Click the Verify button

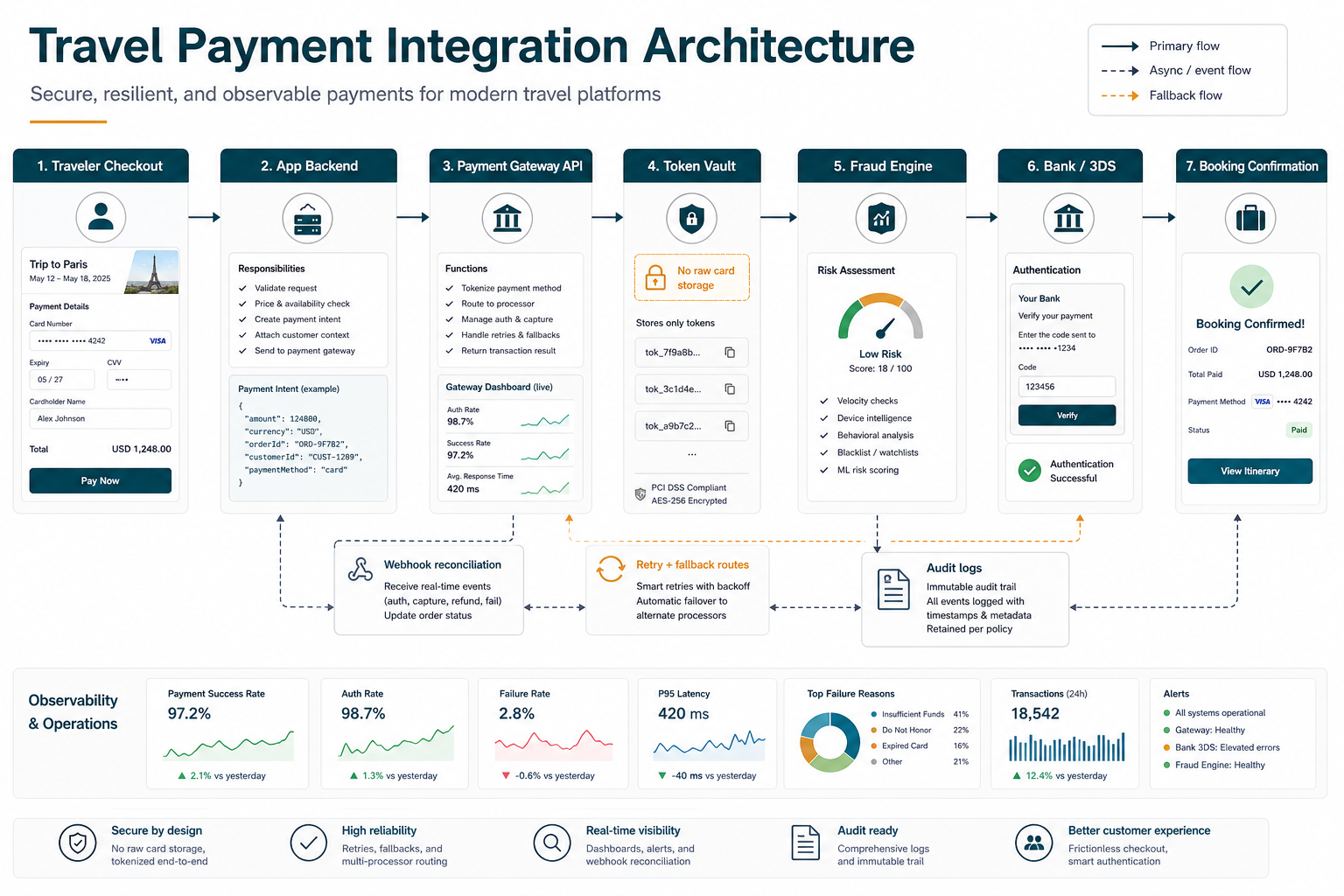tap(1067, 416)
